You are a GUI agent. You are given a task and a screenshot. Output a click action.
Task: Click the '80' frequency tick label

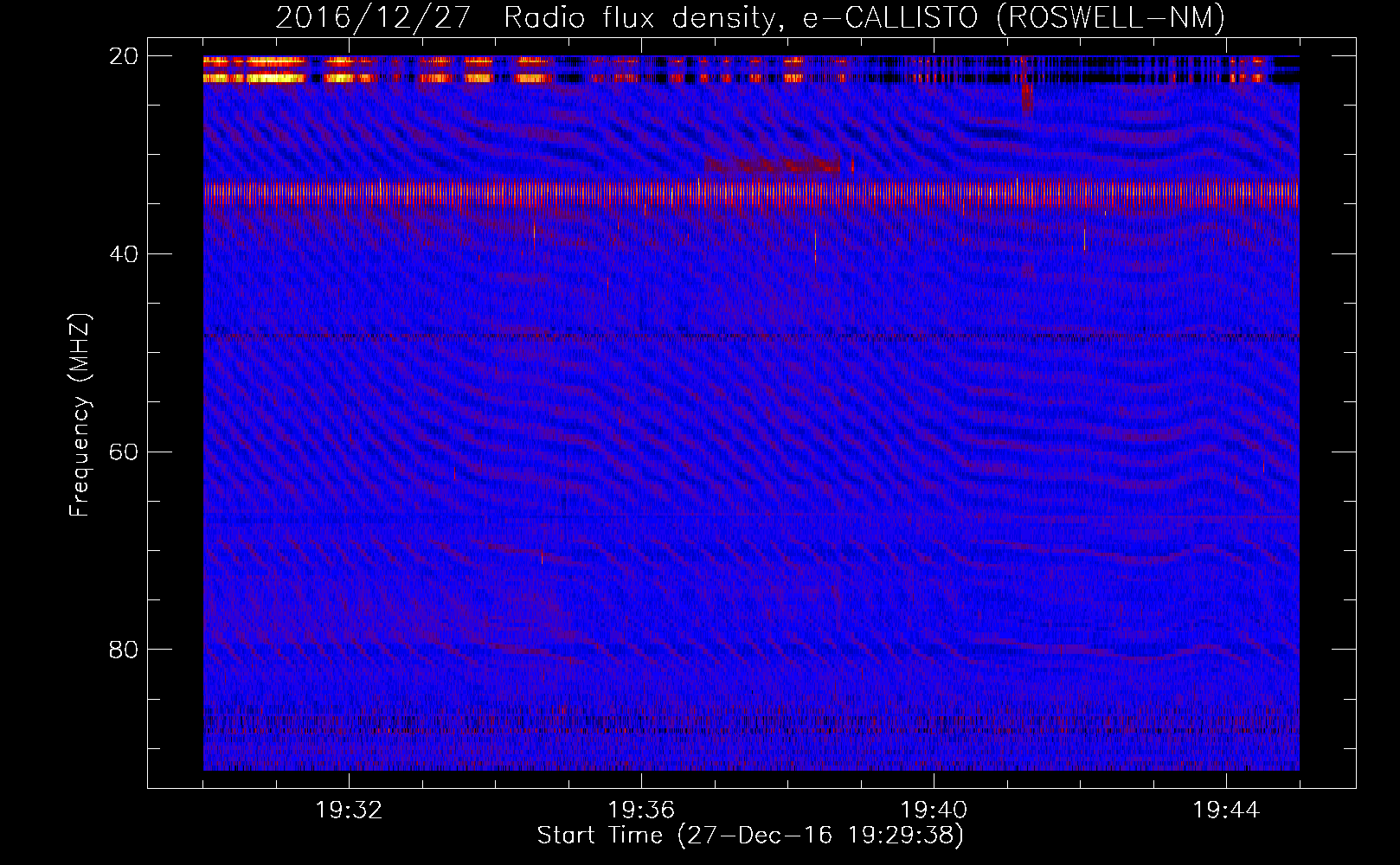(x=124, y=650)
